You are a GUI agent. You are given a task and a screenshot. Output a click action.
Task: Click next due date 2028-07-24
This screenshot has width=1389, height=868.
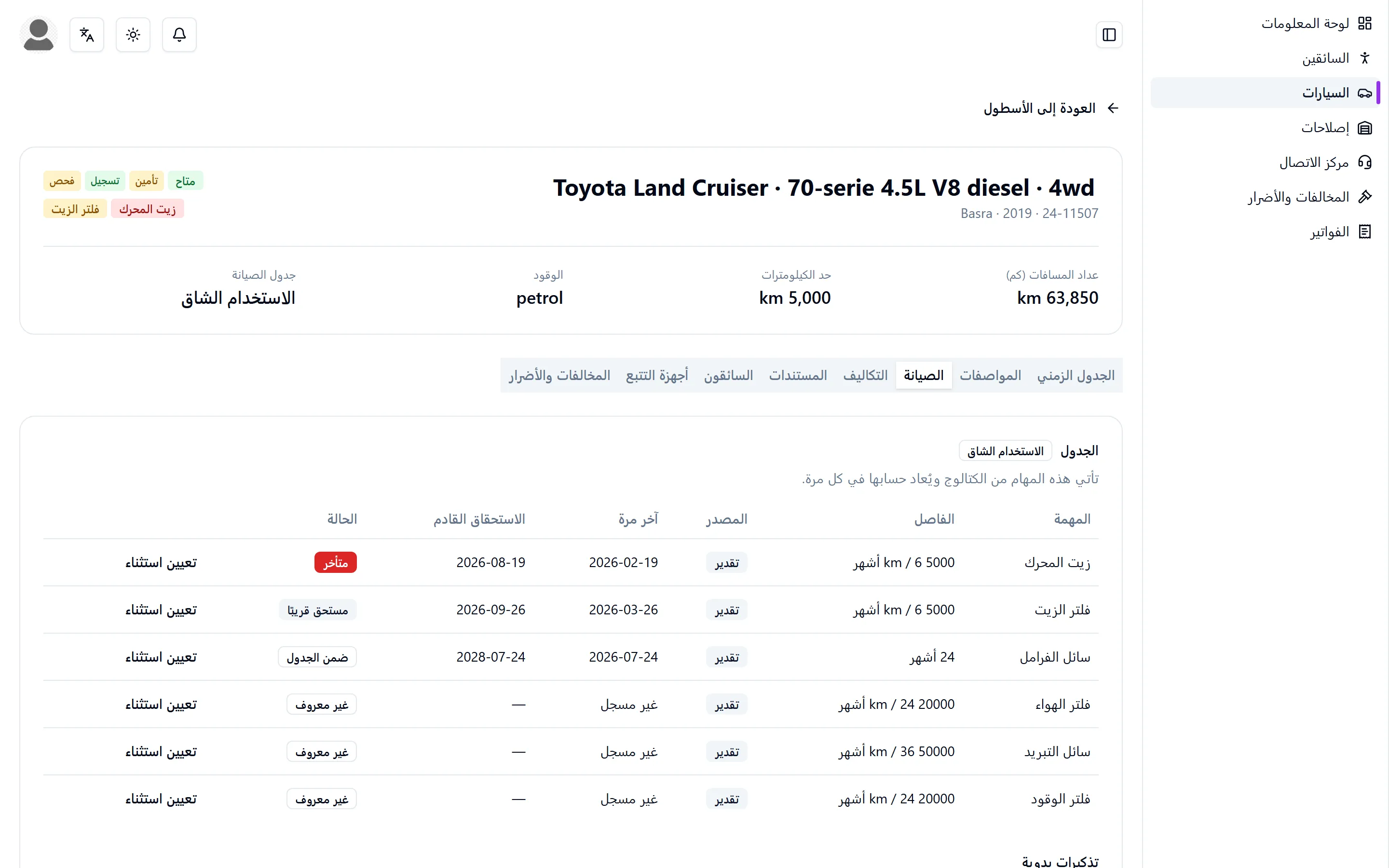491,657
